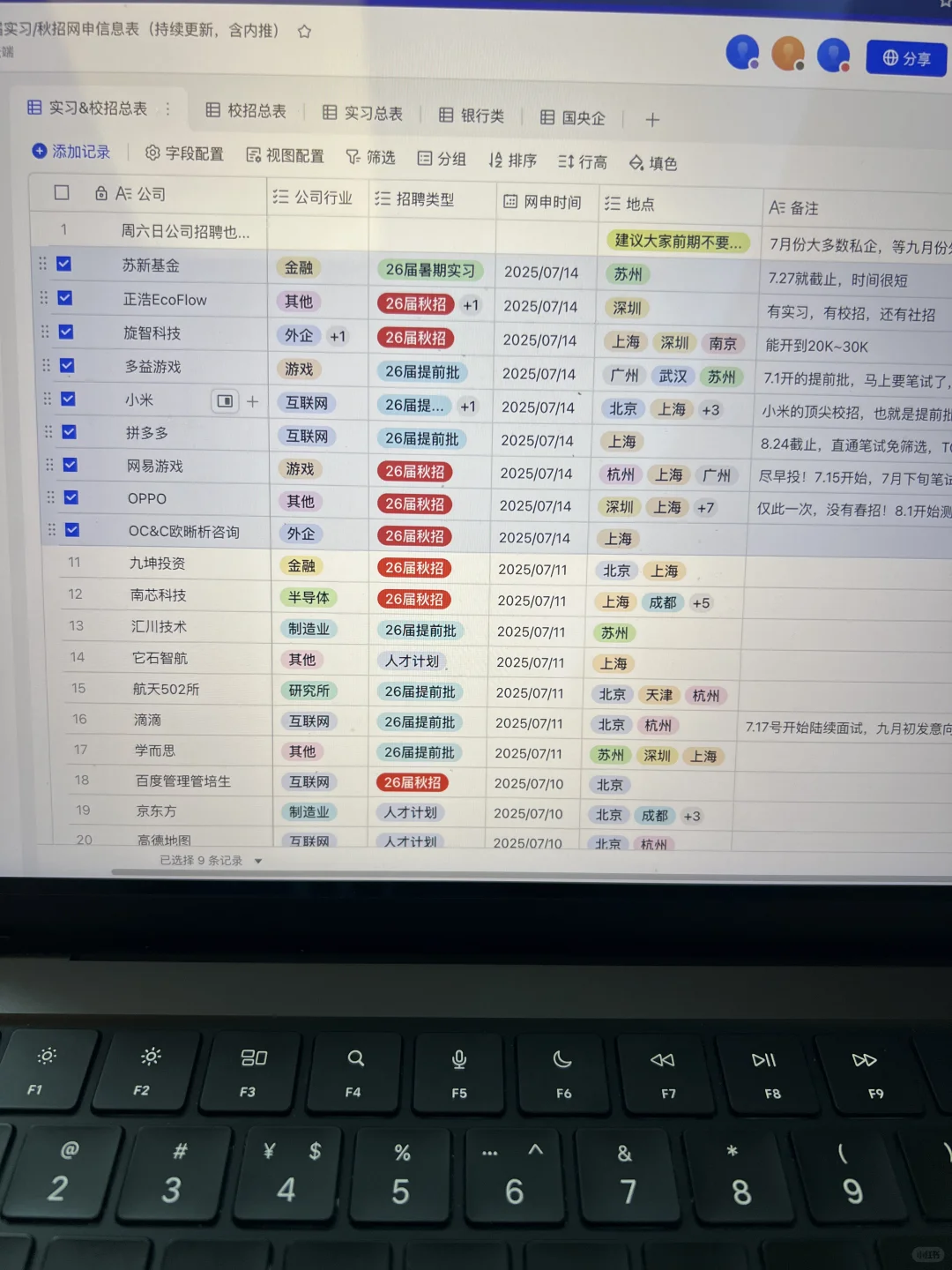
Task: Open the first blue collaborator avatar
Action: point(742,52)
